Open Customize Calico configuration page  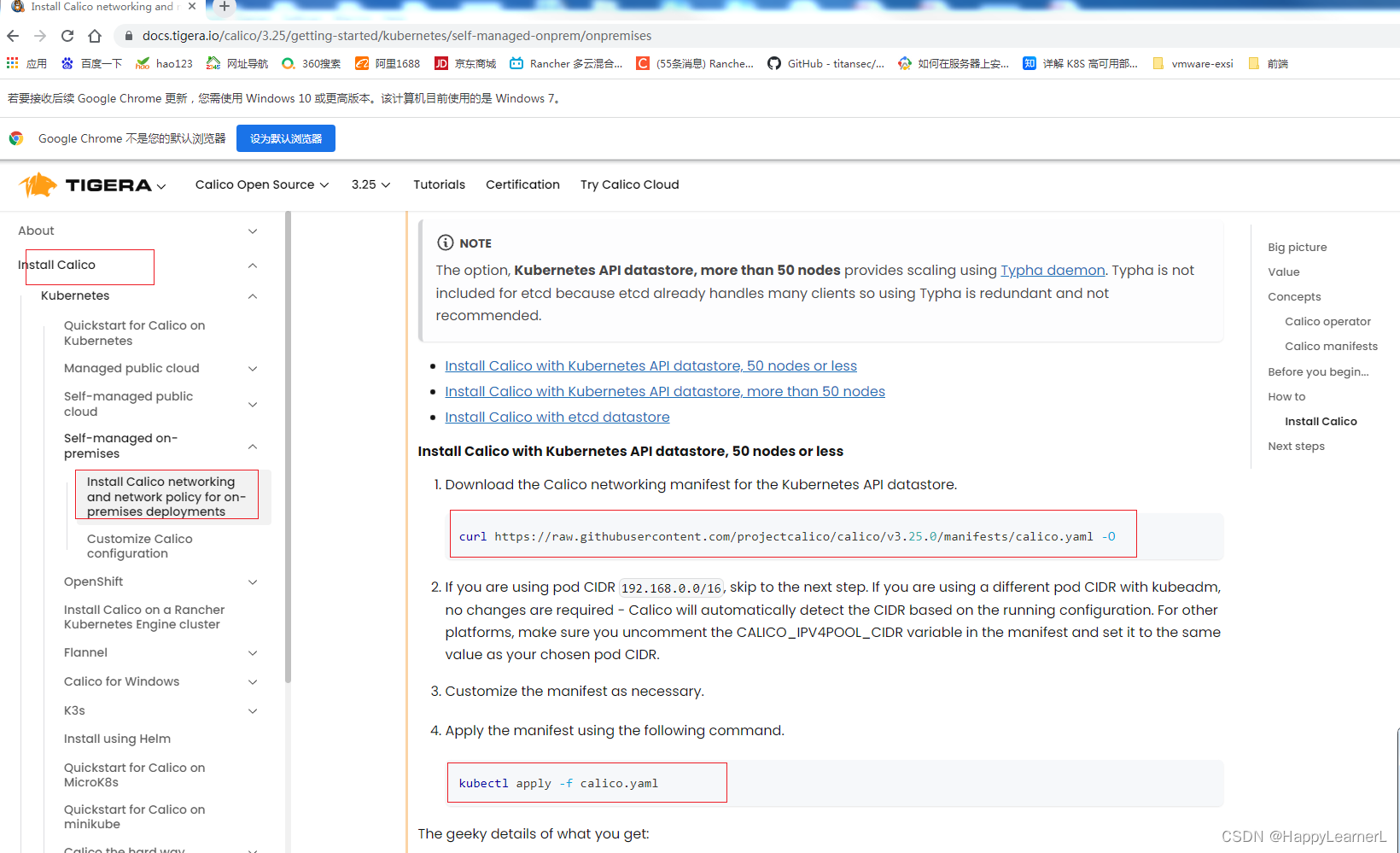(139, 546)
